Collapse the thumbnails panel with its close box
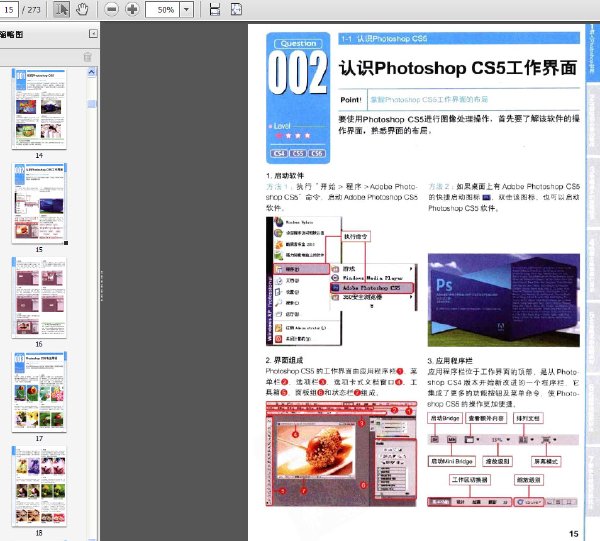Viewport: 600px width, 541px height. pyautogui.click(x=93, y=34)
